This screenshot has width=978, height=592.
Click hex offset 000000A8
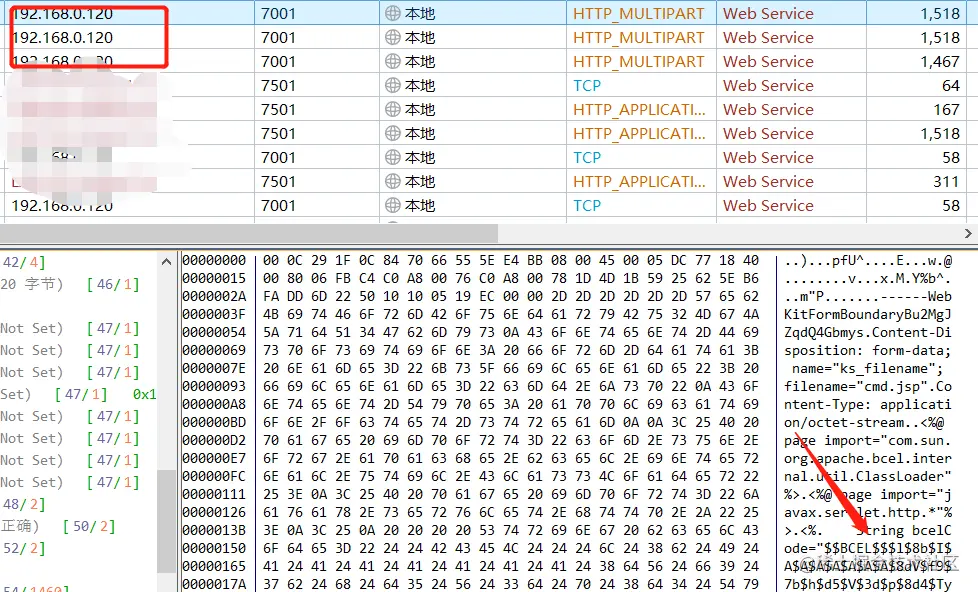pyautogui.click(x=215, y=404)
